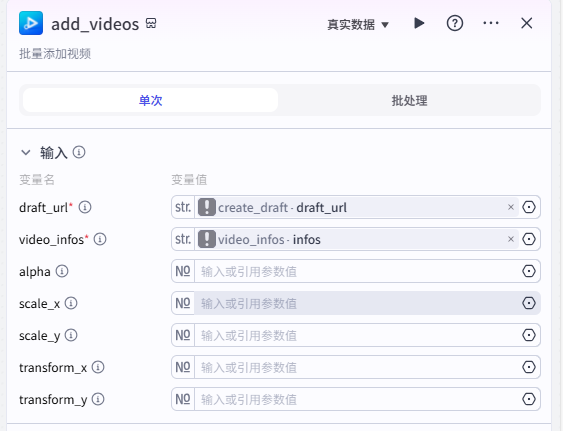Click the info icon beside scale_y
The image size is (563, 431).
(71, 335)
